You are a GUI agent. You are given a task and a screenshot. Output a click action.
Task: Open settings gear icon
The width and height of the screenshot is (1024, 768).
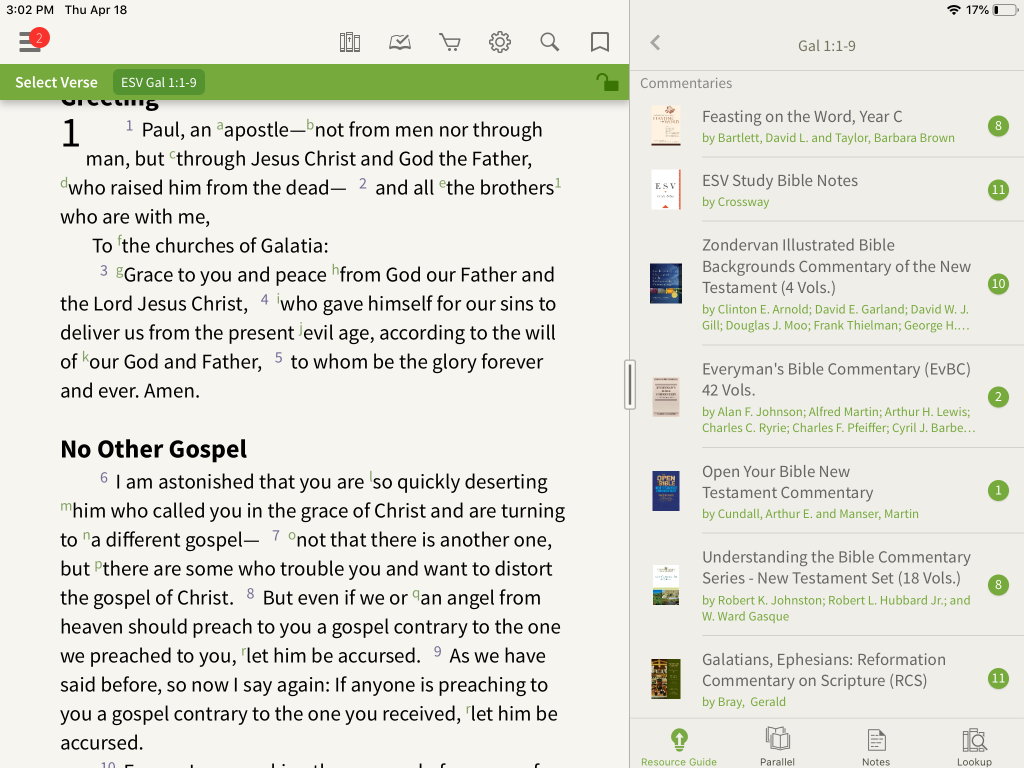(x=500, y=42)
